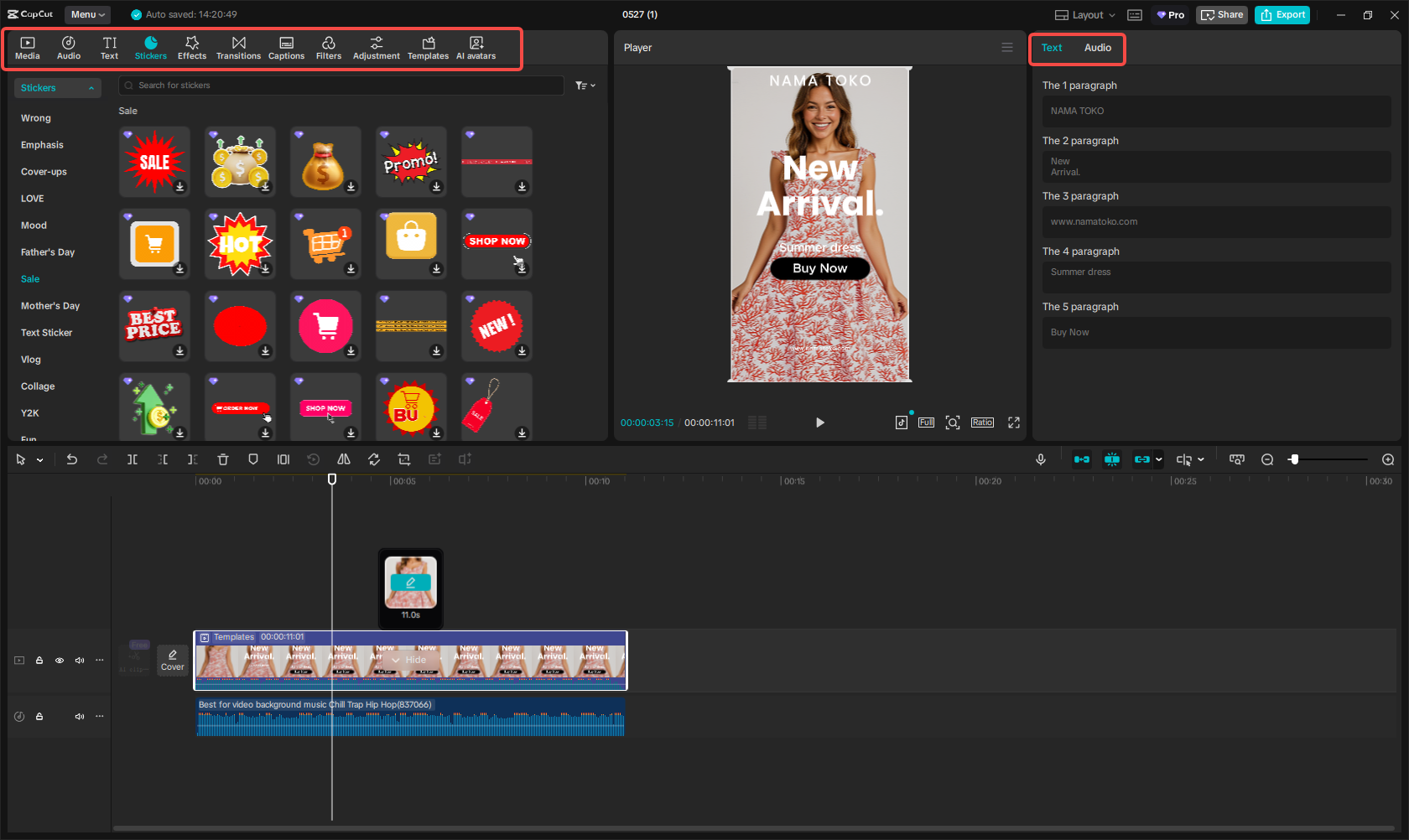The height and width of the screenshot is (840, 1409).
Task: Select the Sale category in the stickers sidebar
Action: [29, 278]
